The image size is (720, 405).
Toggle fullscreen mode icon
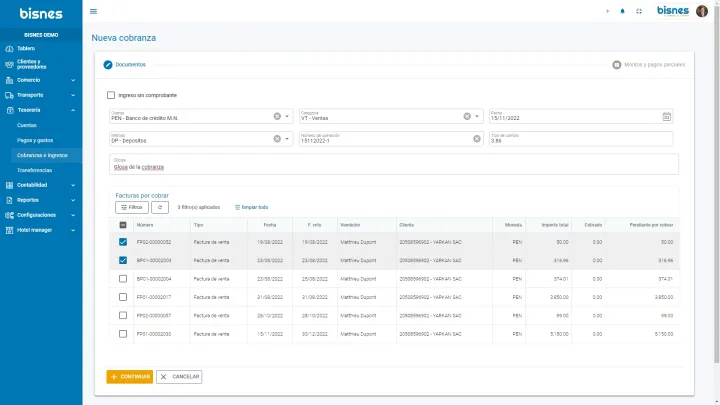(x=639, y=11)
